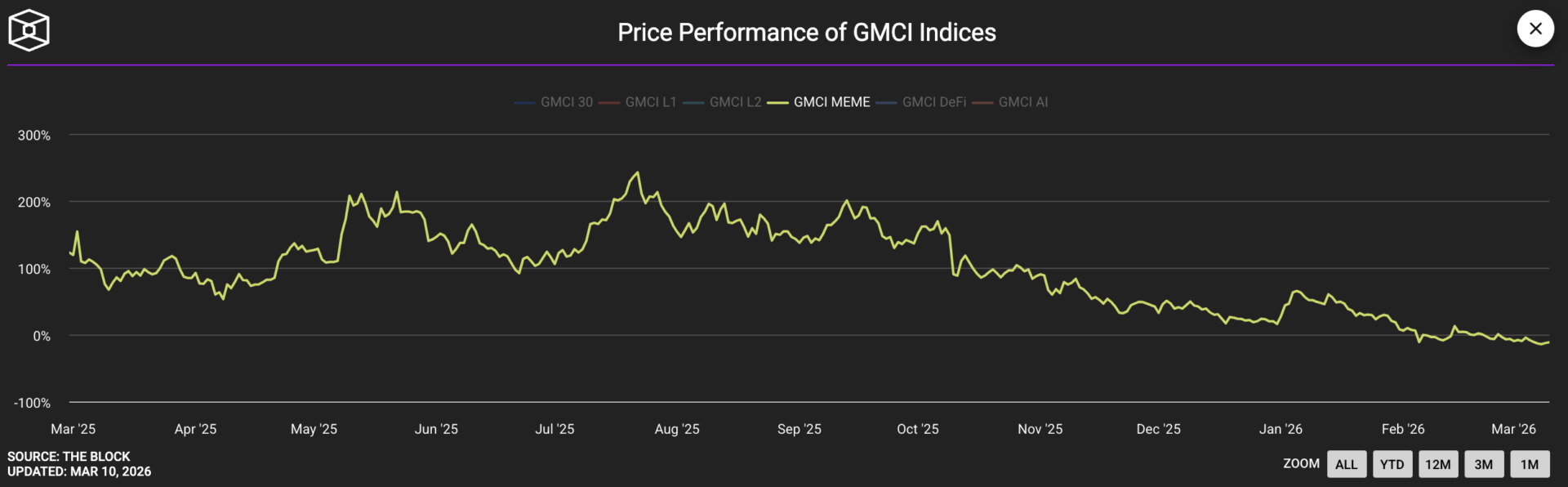The image size is (1568, 487).
Task: Click The Block cube logo
Action: pos(29,30)
